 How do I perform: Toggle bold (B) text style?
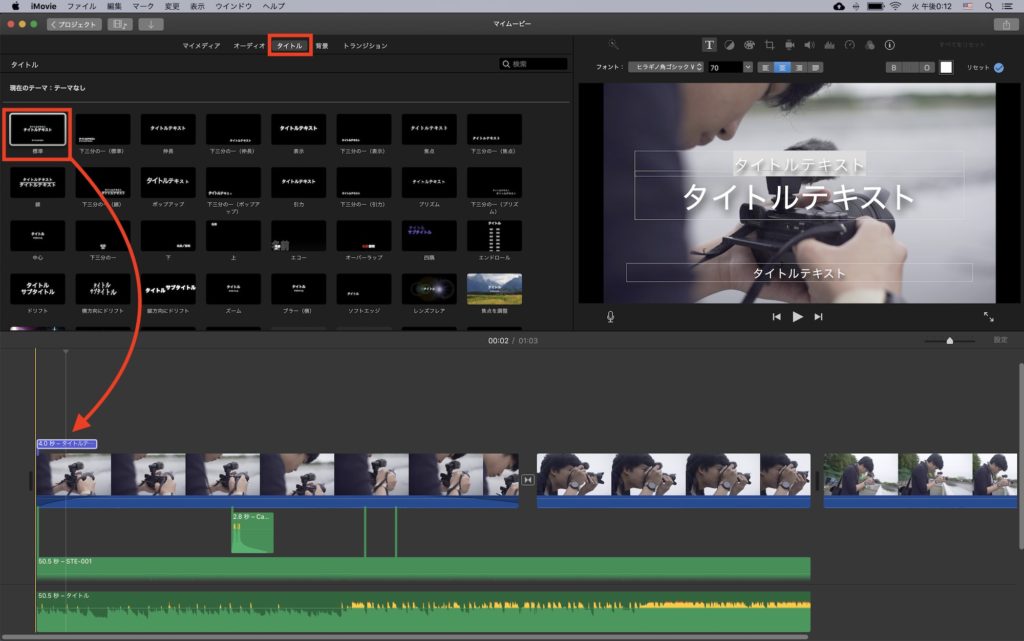point(895,67)
